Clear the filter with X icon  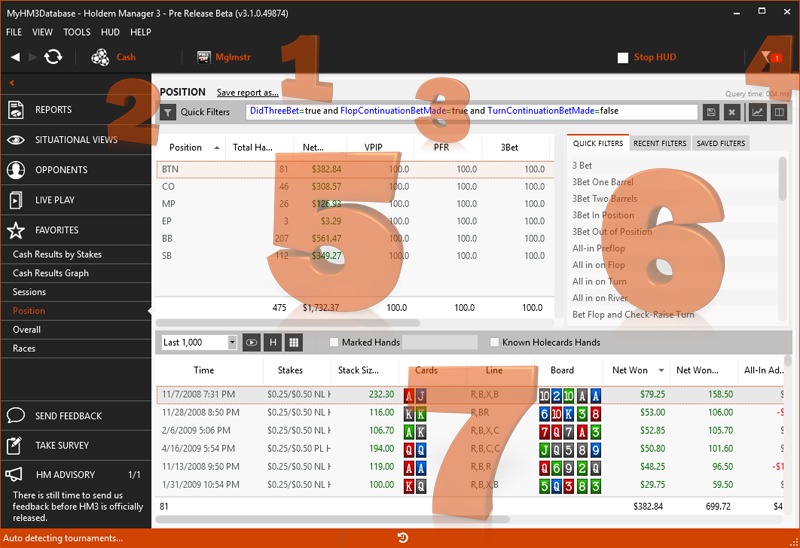732,112
